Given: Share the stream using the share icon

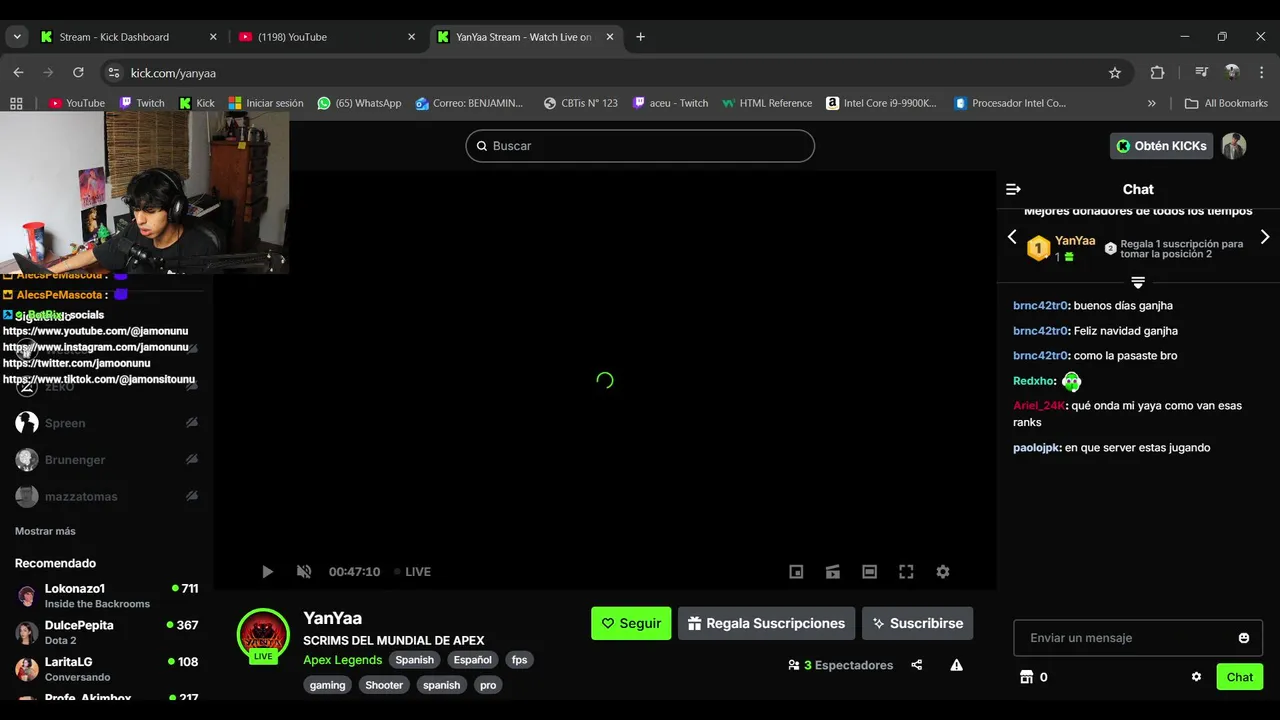Looking at the screenshot, I should coord(917,665).
